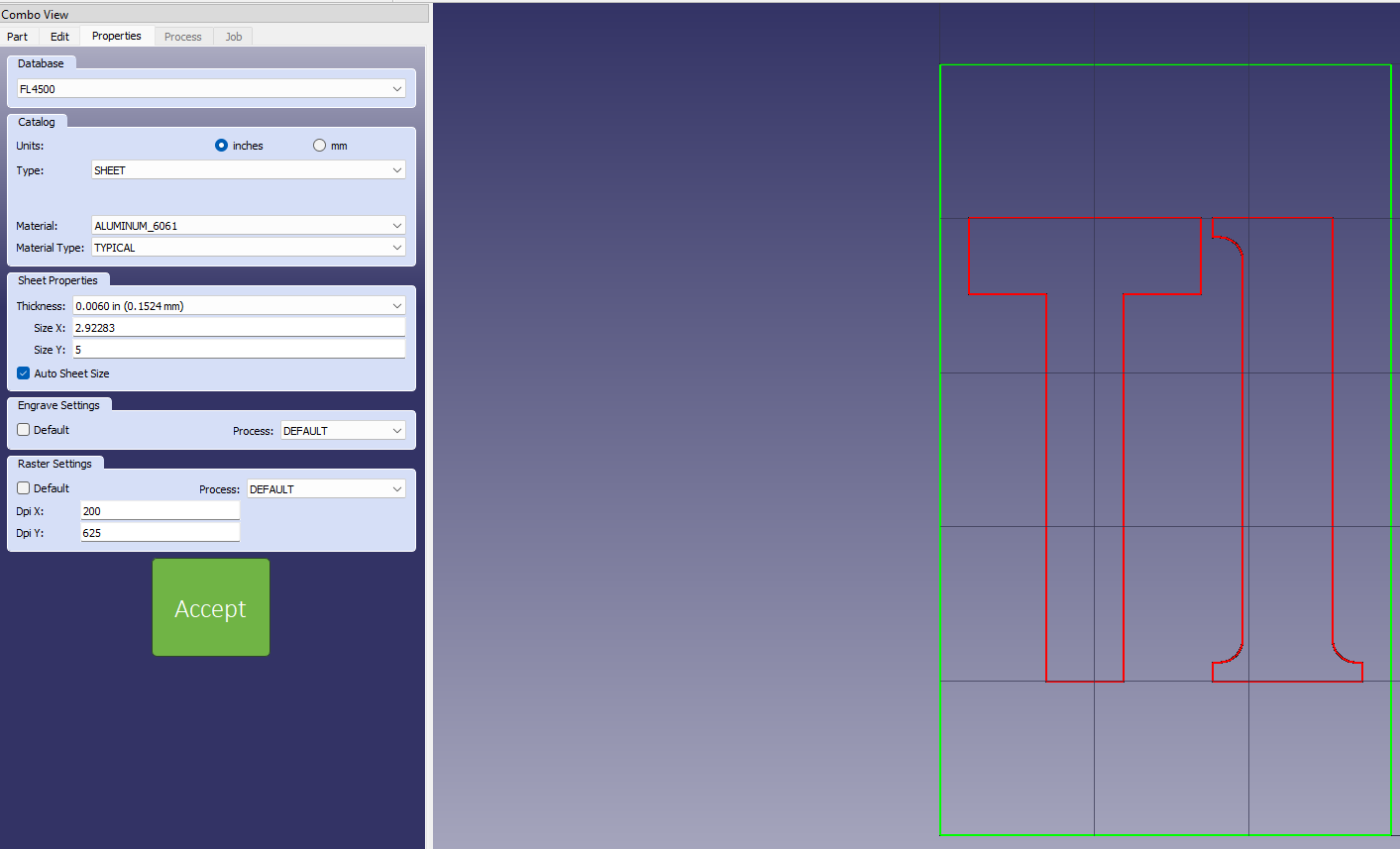
Task: Open the Thickness dropdown
Action: (x=239, y=306)
